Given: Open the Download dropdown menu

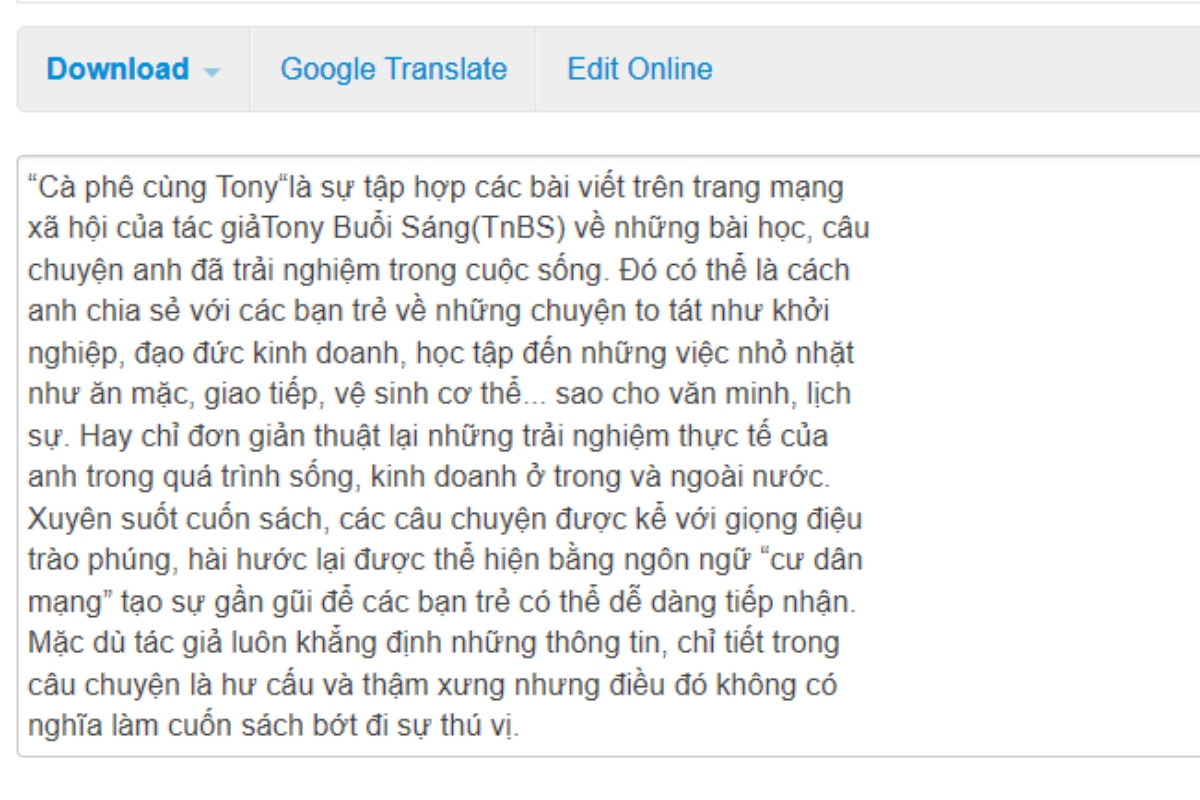Looking at the screenshot, I should (133, 69).
